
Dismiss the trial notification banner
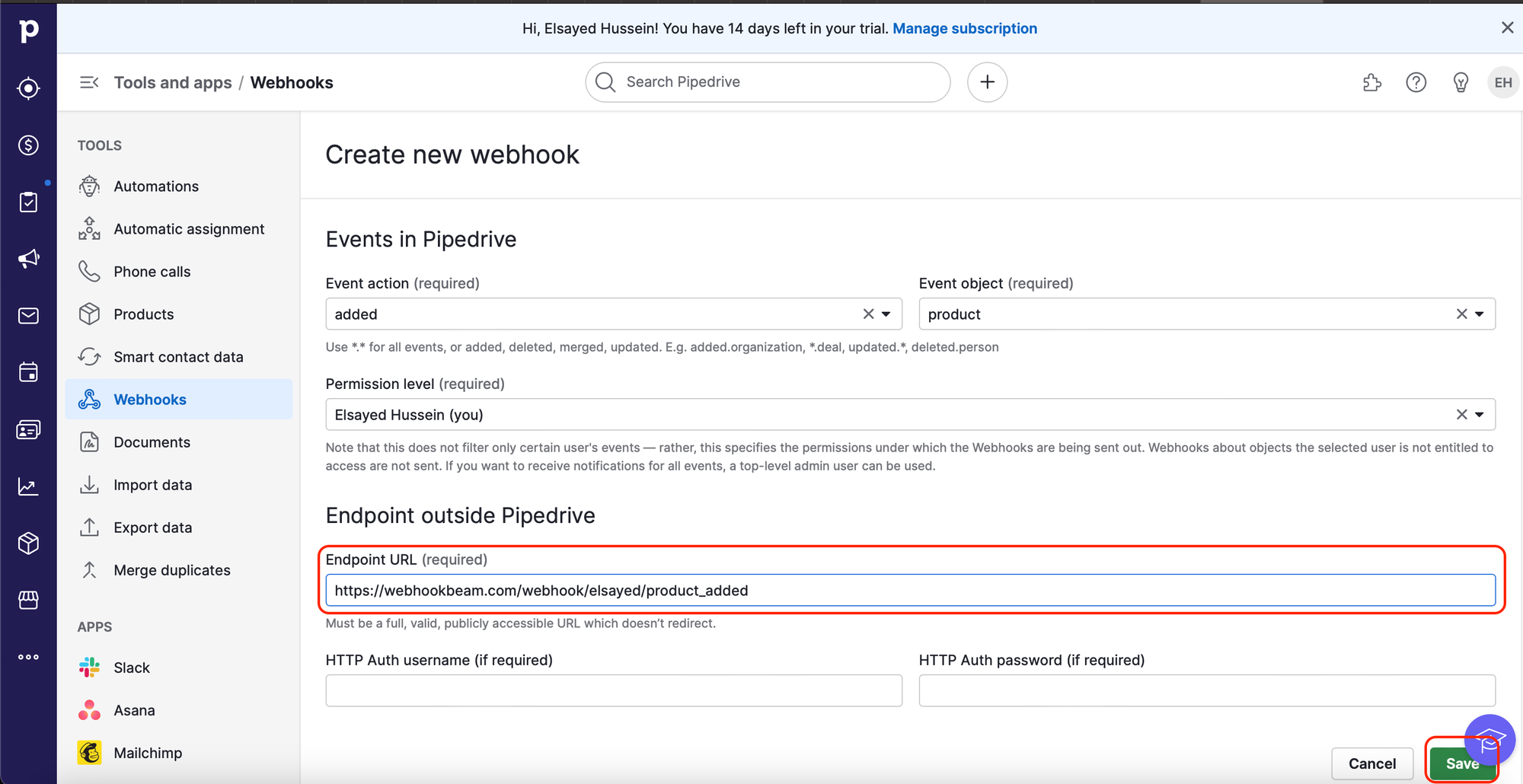coord(1507,27)
